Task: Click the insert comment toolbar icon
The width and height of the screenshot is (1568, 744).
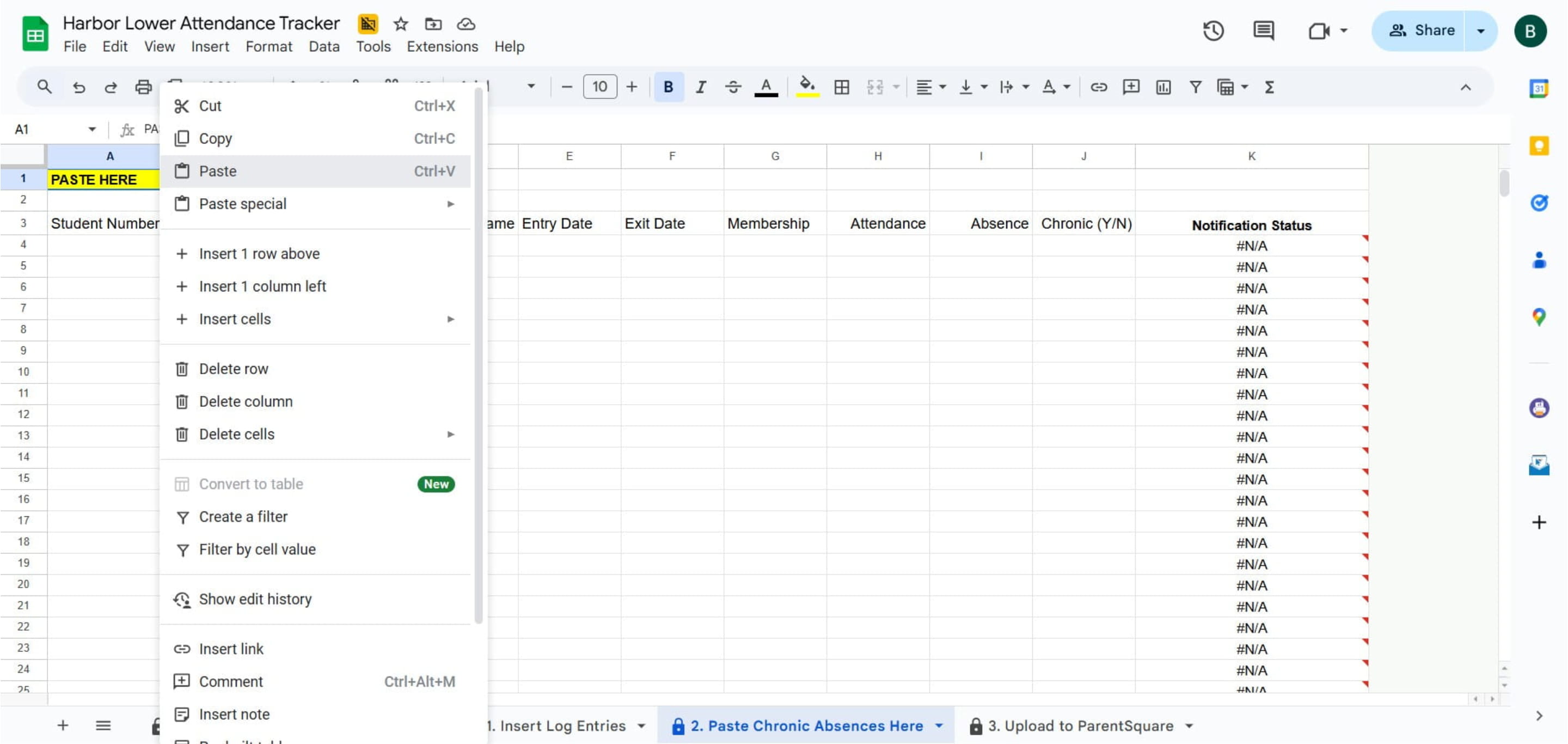Action: 1130,87
